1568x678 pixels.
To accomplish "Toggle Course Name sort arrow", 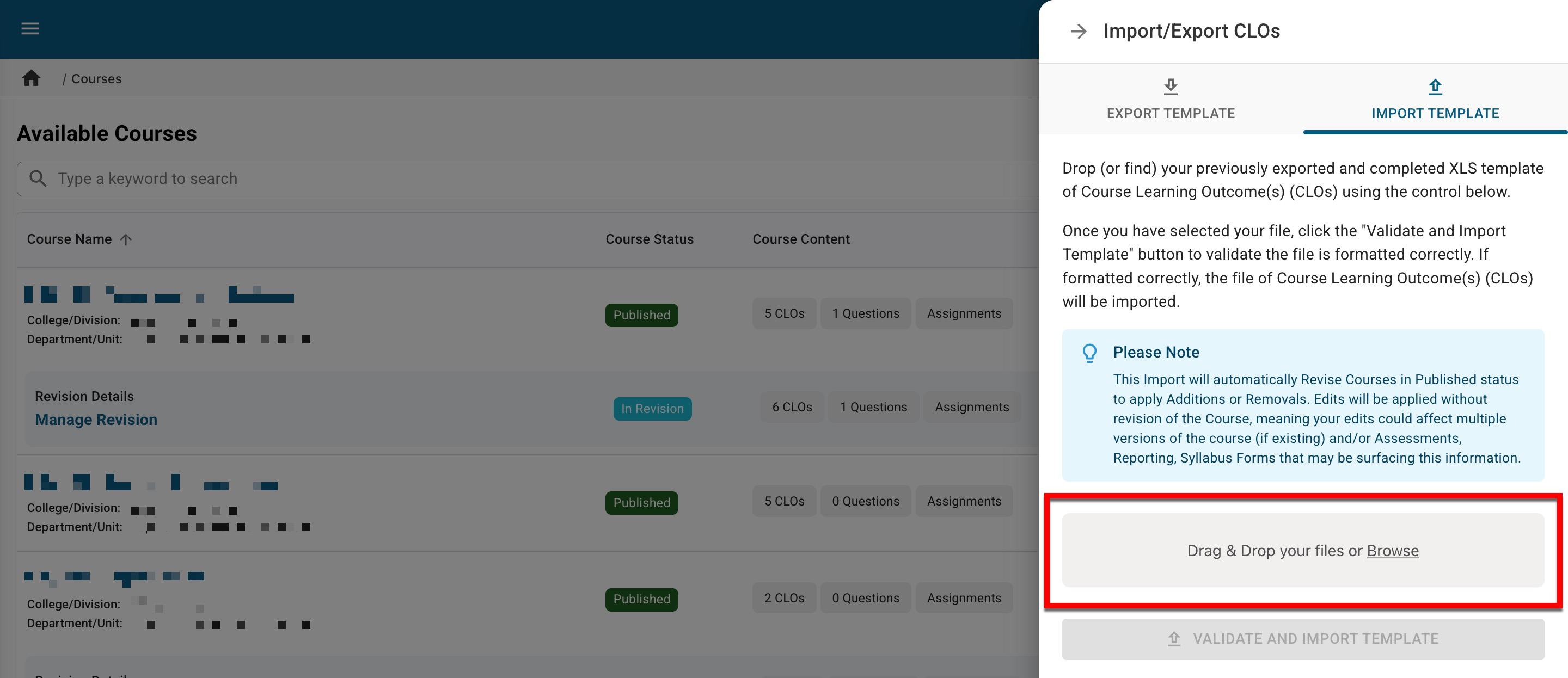I will click(x=126, y=239).
